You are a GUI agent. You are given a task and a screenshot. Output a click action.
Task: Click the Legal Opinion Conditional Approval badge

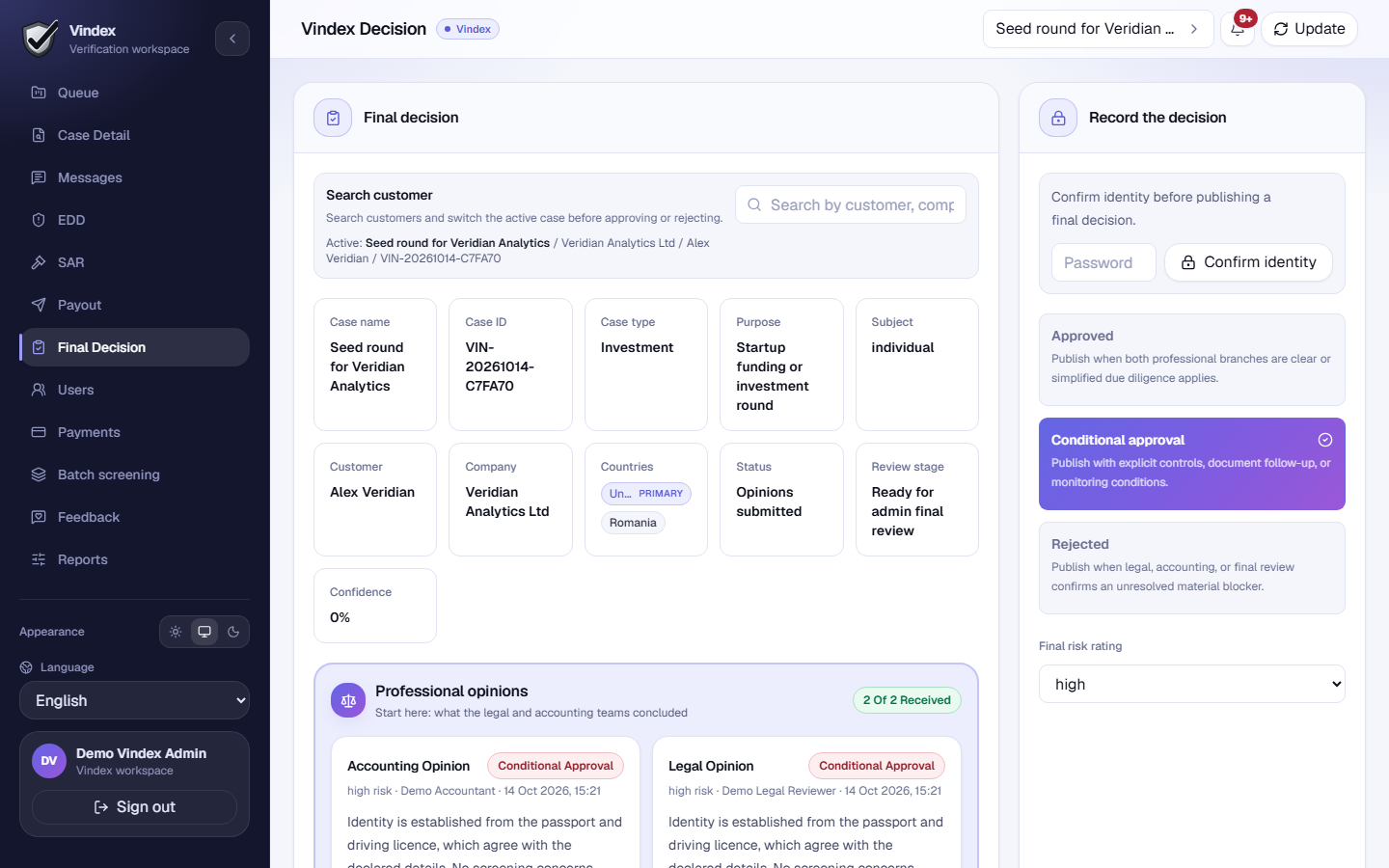[877, 766]
